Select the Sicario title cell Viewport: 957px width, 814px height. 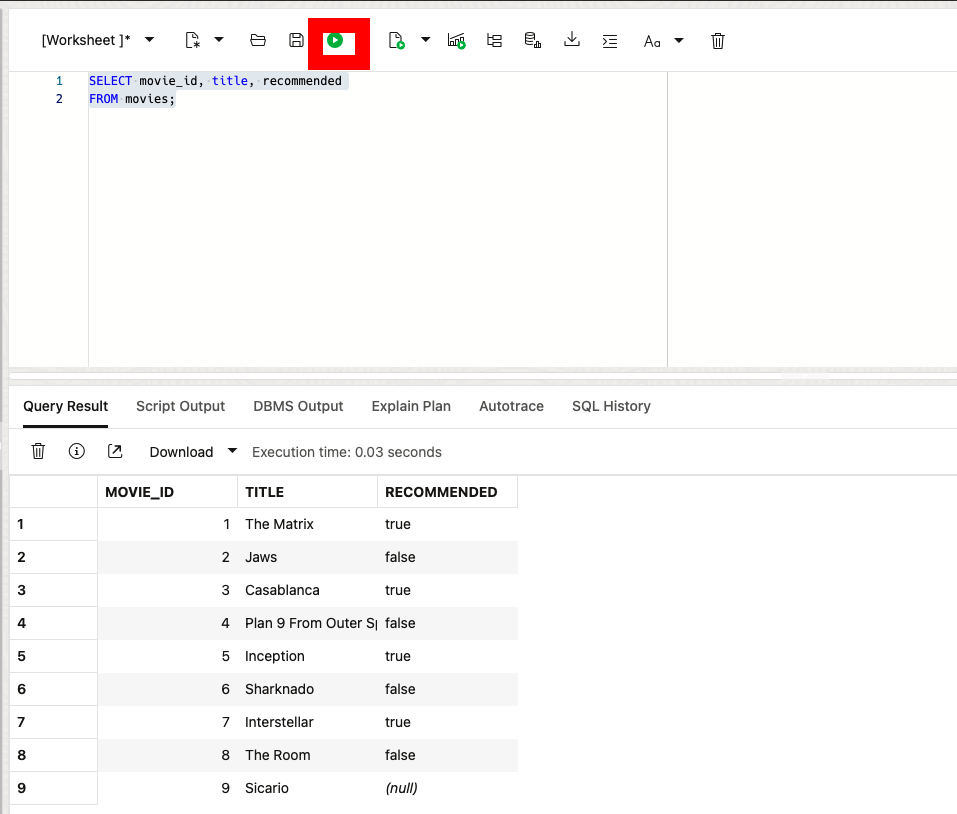click(x=267, y=788)
